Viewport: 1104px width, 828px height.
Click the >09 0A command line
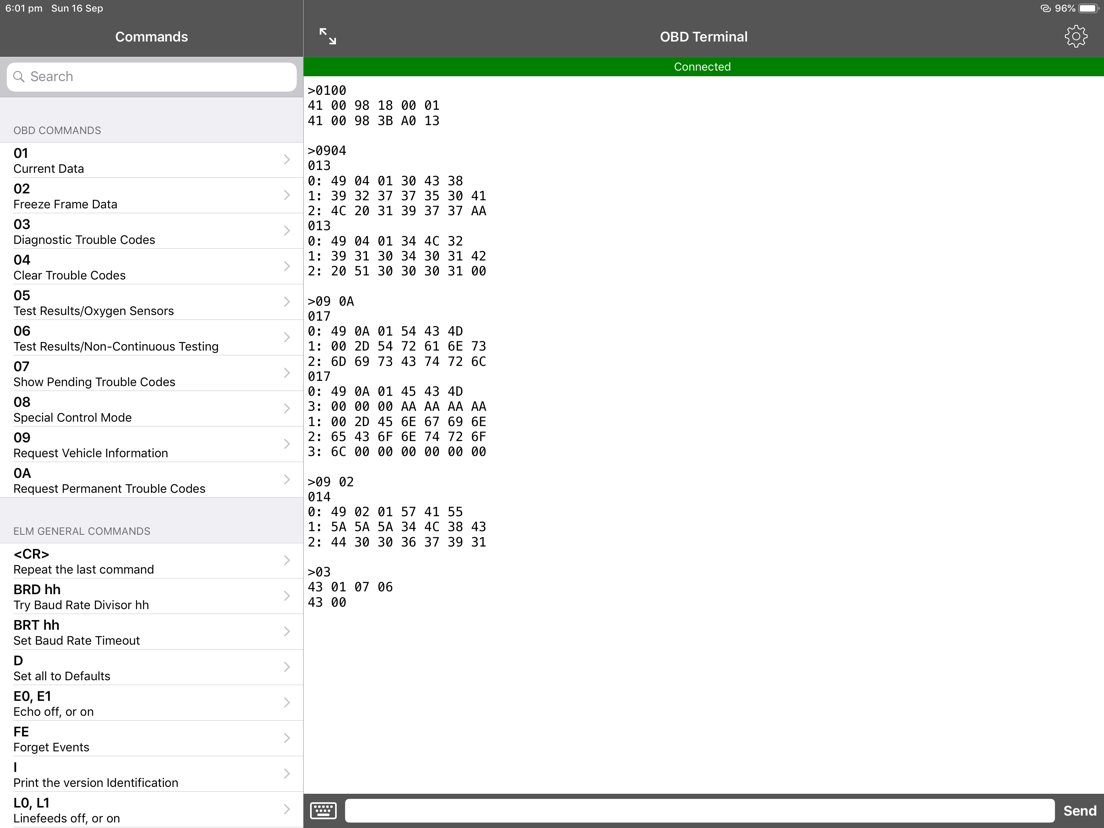[x=331, y=301]
